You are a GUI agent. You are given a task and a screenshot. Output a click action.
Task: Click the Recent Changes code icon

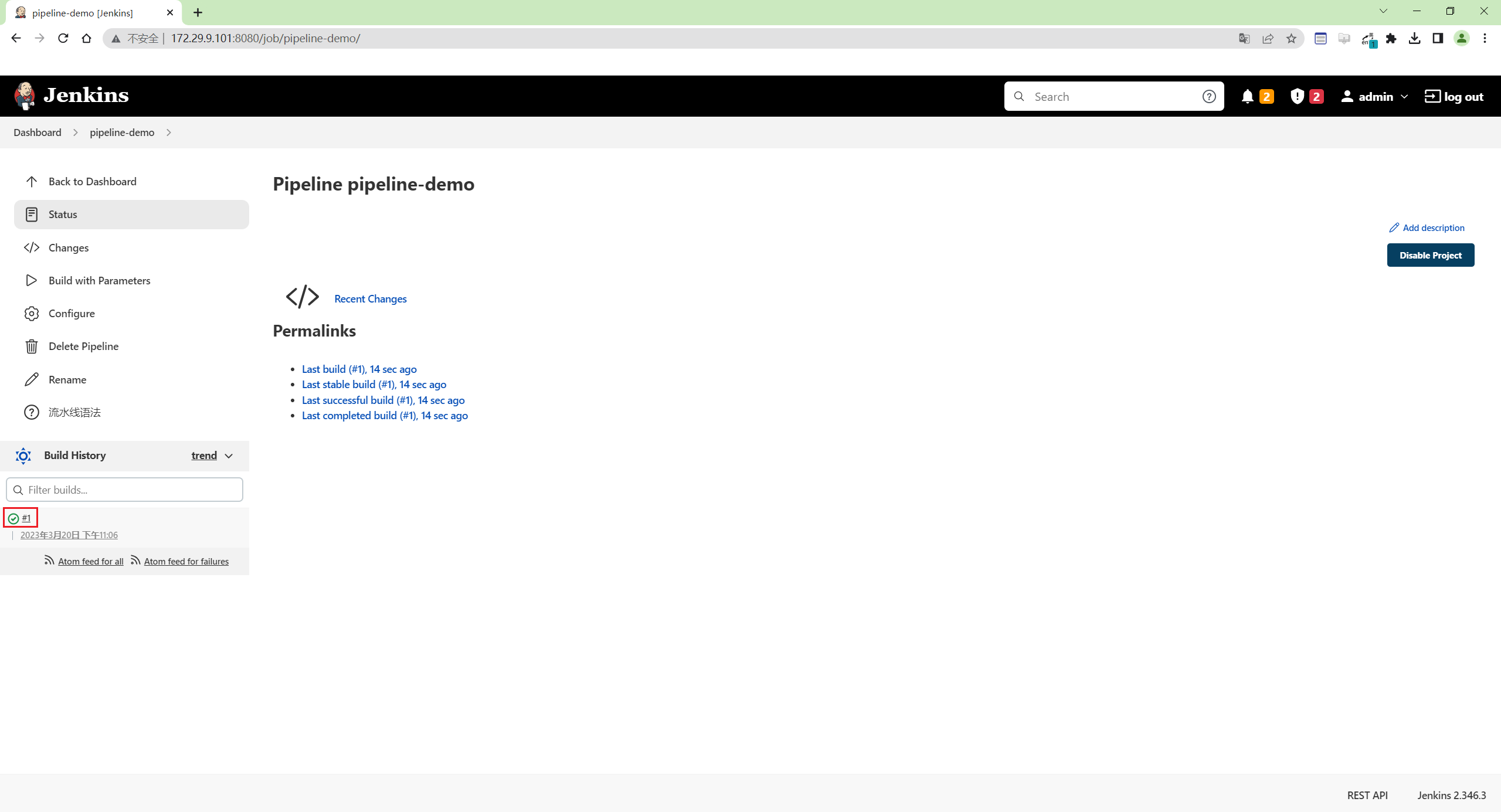[x=303, y=297]
